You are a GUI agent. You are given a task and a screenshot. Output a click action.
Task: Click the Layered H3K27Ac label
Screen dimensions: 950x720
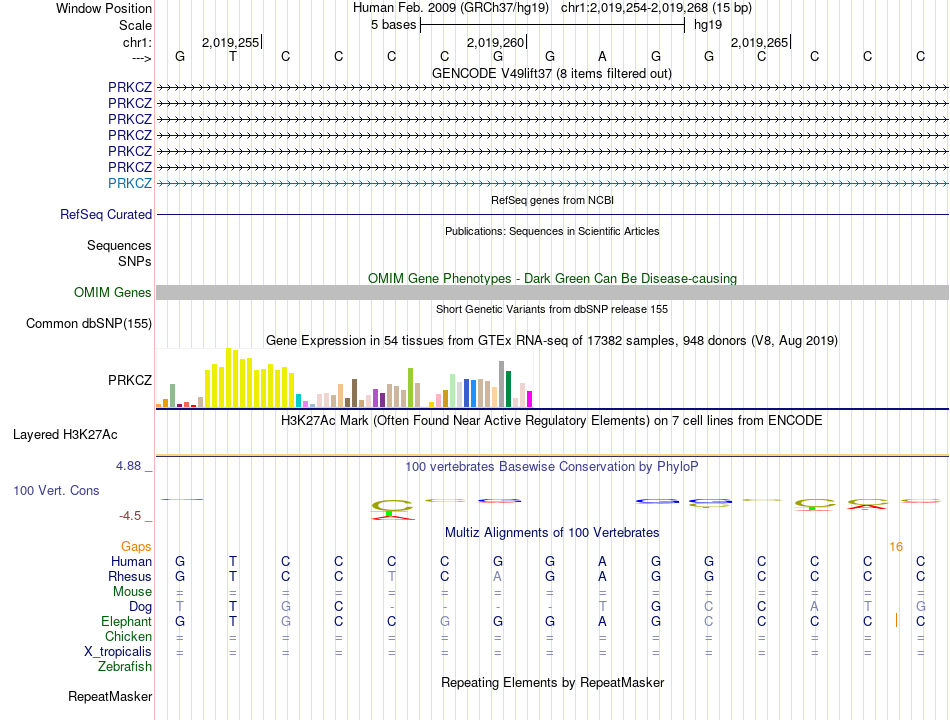(65, 435)
